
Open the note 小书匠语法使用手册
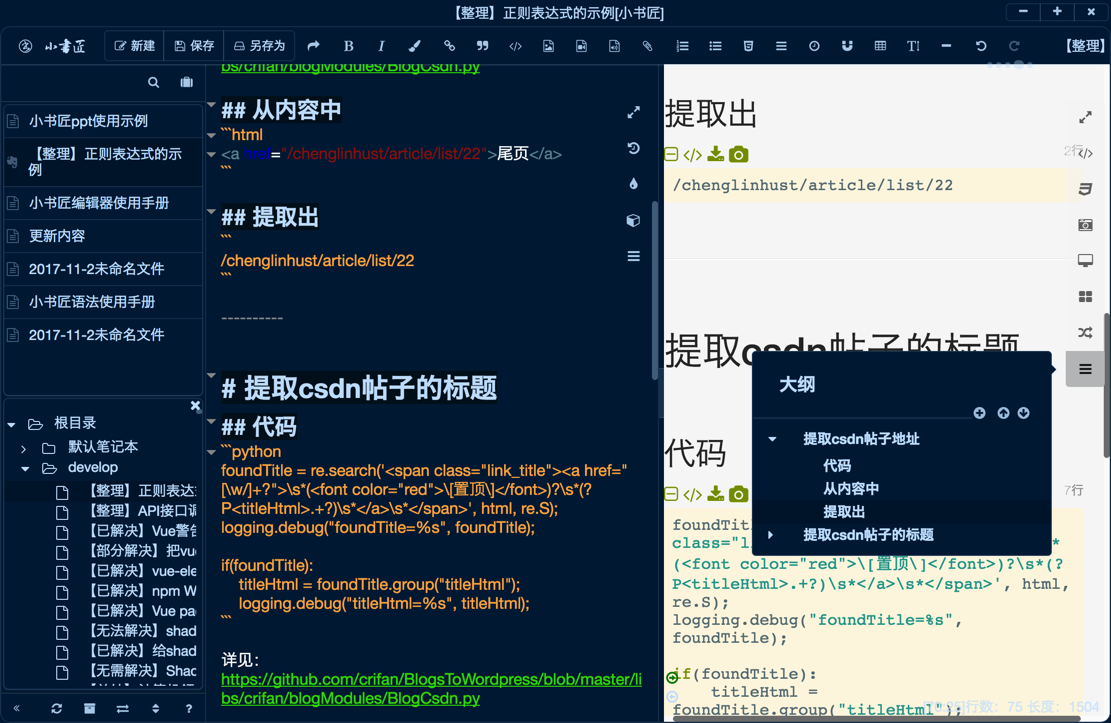[x=103, y=302]
